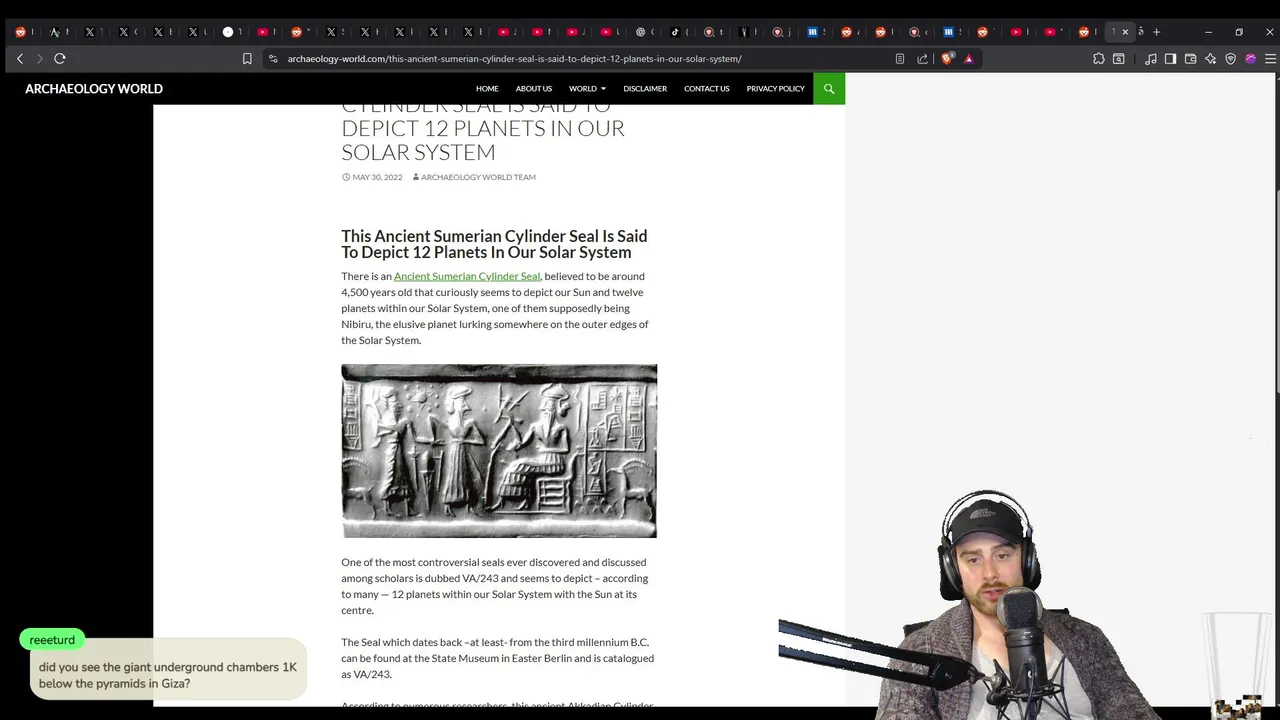Screen dimensions: 1280x720
Task: Open the PRIVACY POLICY menu item
Action: tap(775, 89)
